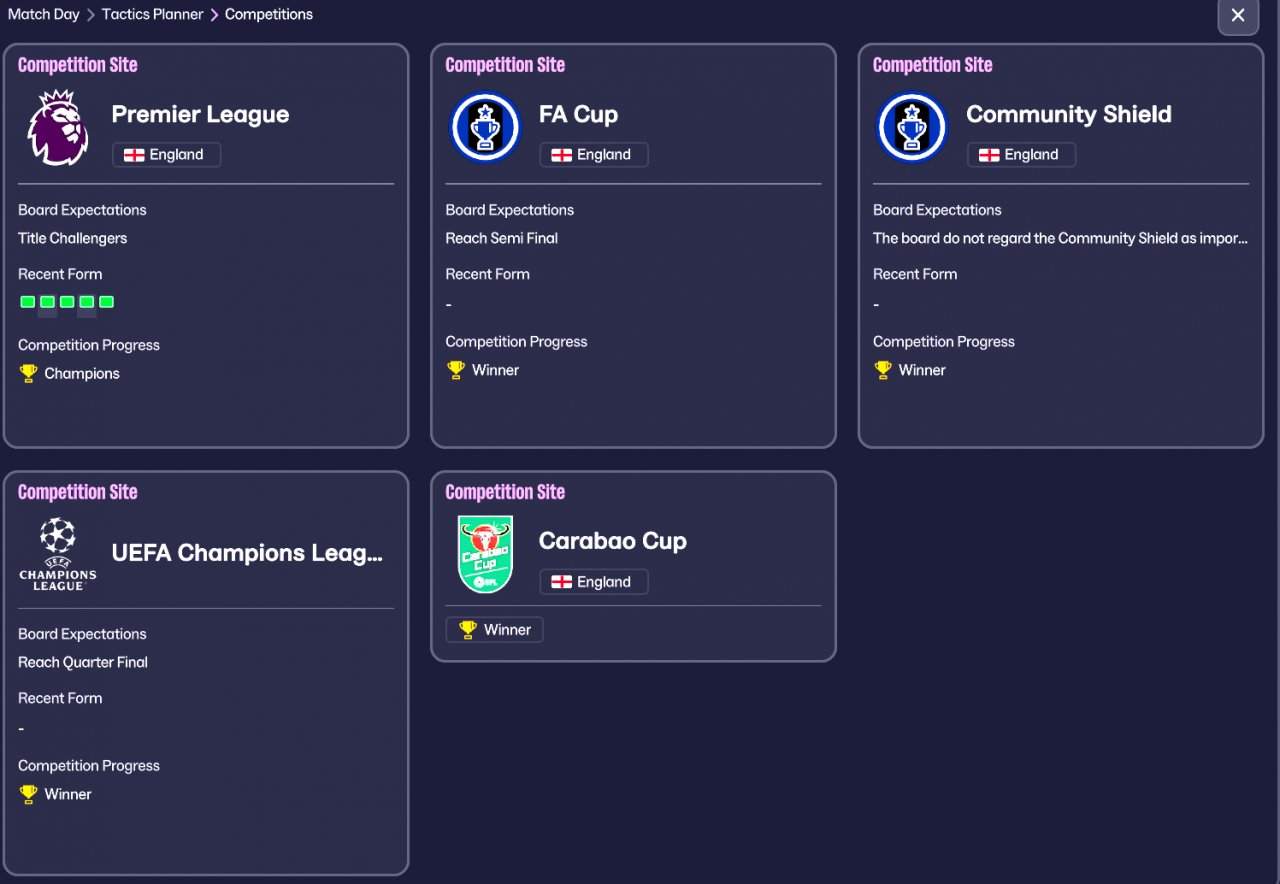1280x884 pixels.
Task: Select the Competitions breadcrumb item
Action: click(268, 14)
